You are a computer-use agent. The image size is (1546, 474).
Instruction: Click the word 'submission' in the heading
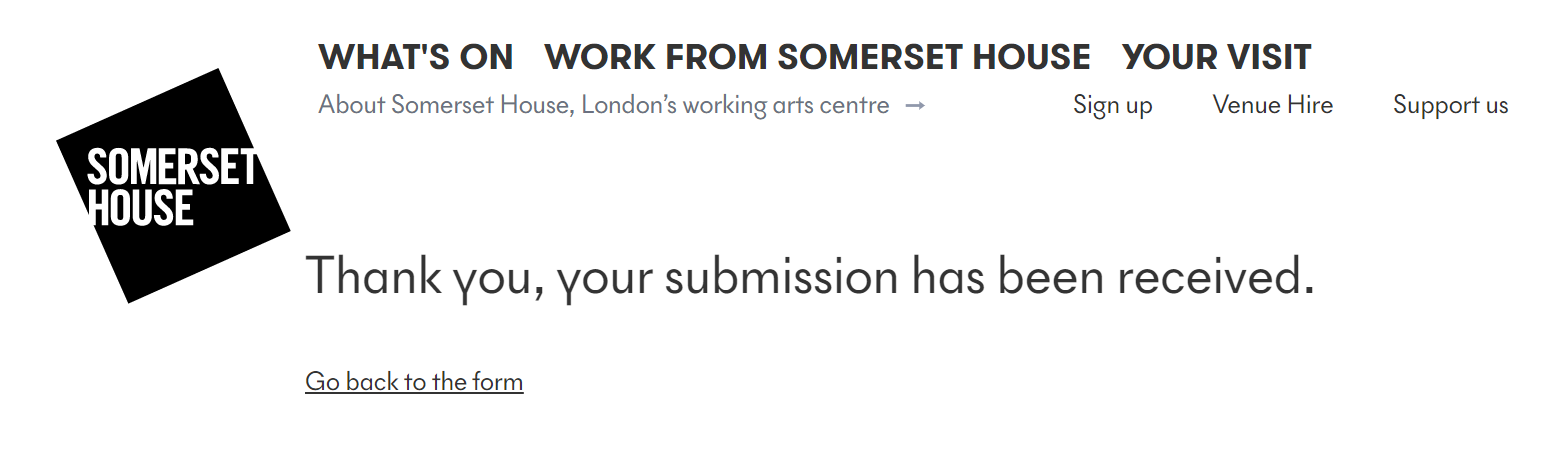click(781, 276)
